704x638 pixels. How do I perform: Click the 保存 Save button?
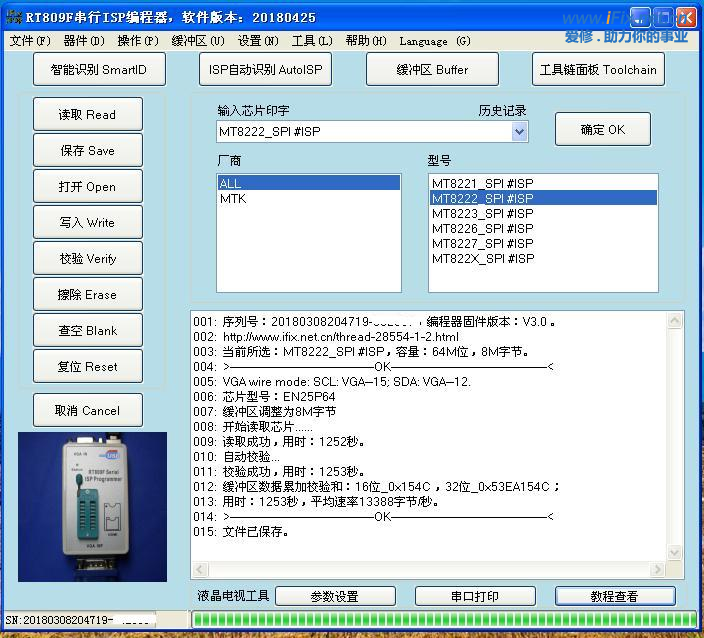click(88, 150)
